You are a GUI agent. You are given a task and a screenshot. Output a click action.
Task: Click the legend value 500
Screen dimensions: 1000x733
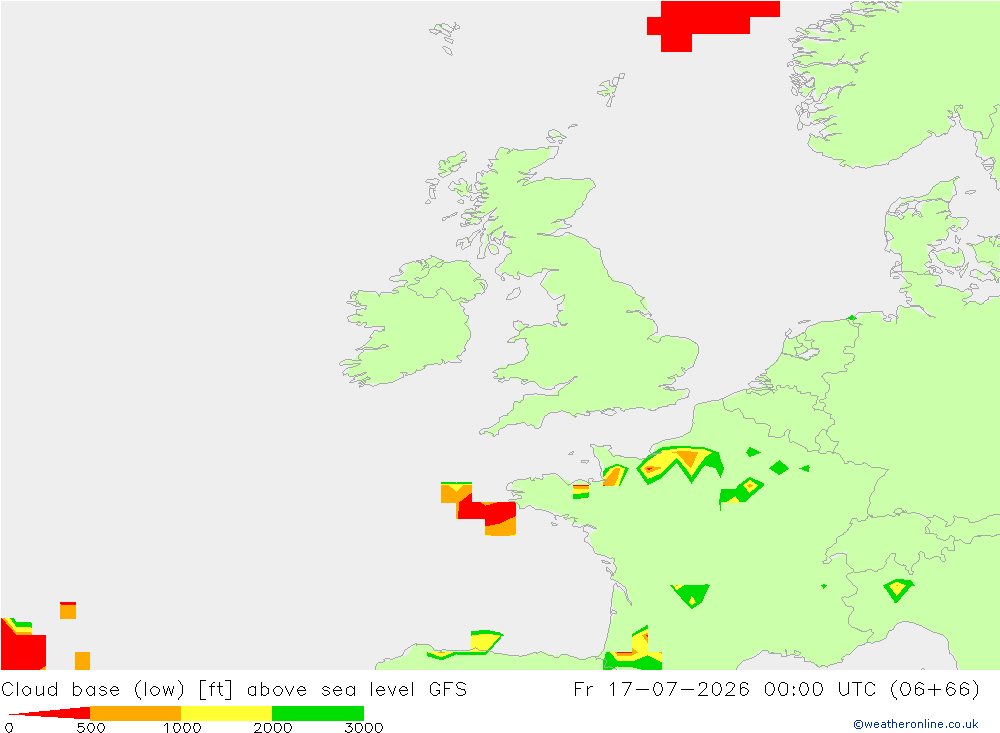pos(91,727)
